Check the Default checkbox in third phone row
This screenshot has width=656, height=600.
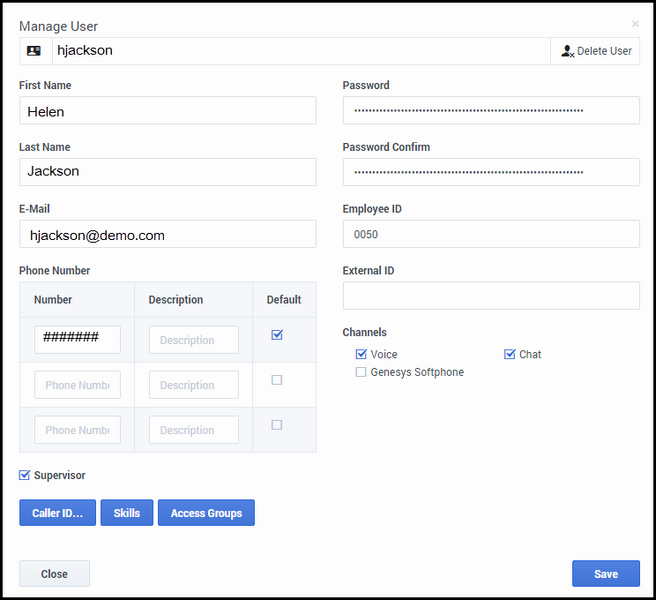pyautogui.click(x=277, y=425)
